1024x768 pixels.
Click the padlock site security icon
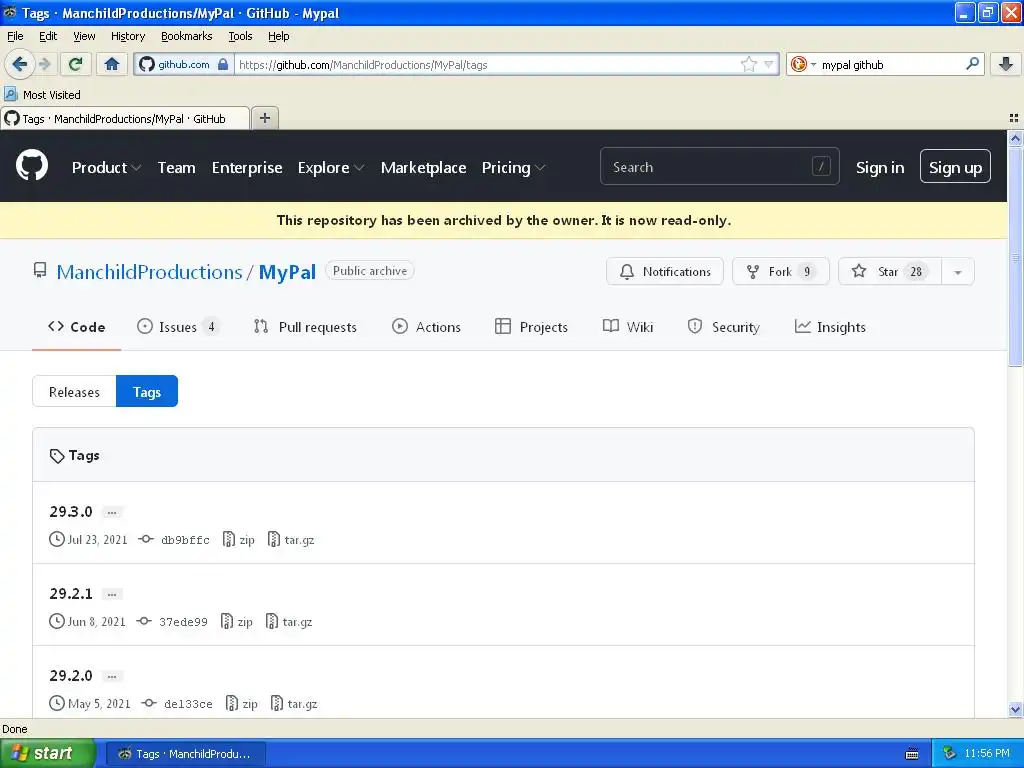tap(223, 64)
